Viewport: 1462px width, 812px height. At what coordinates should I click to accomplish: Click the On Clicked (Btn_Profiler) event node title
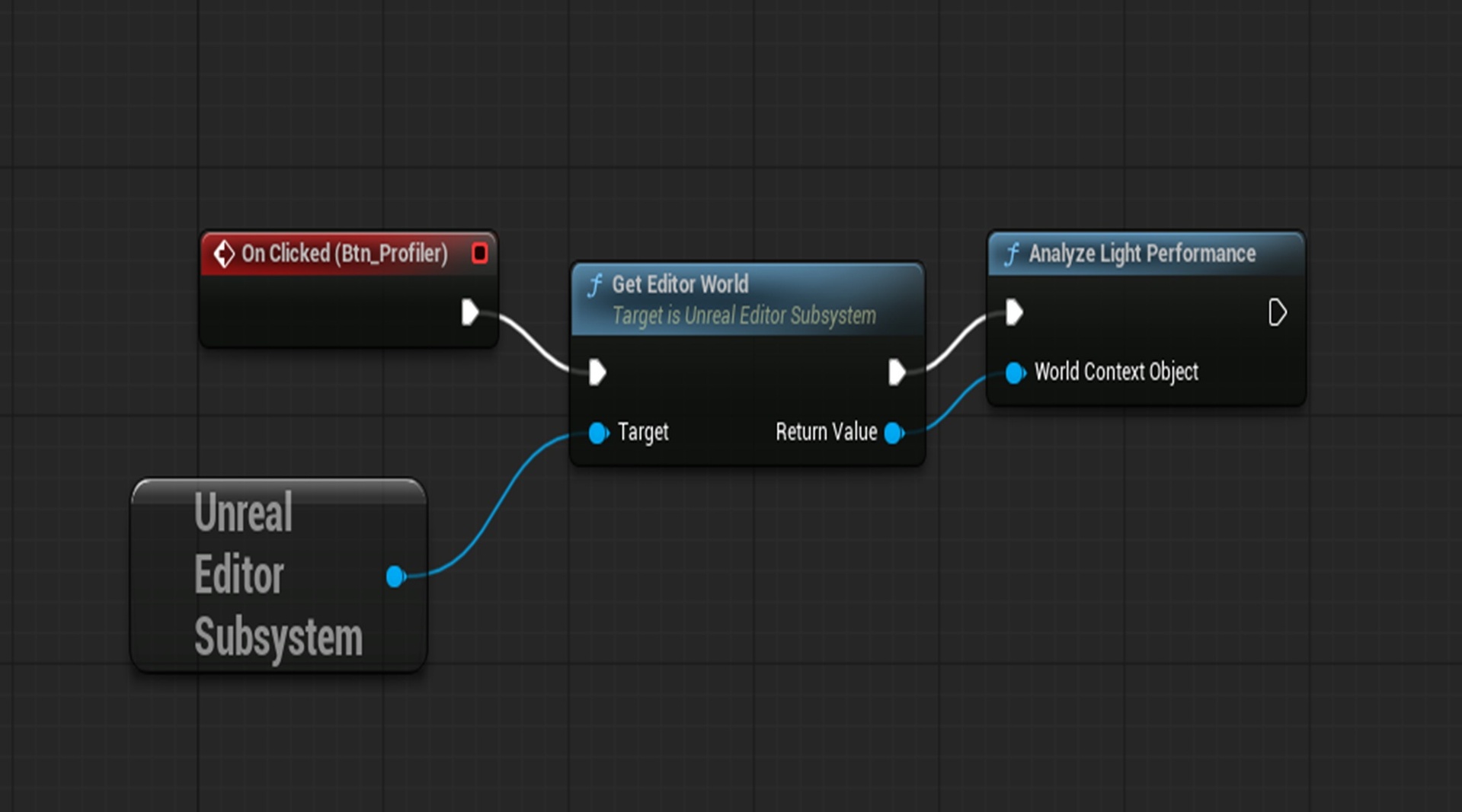(344, 254)
